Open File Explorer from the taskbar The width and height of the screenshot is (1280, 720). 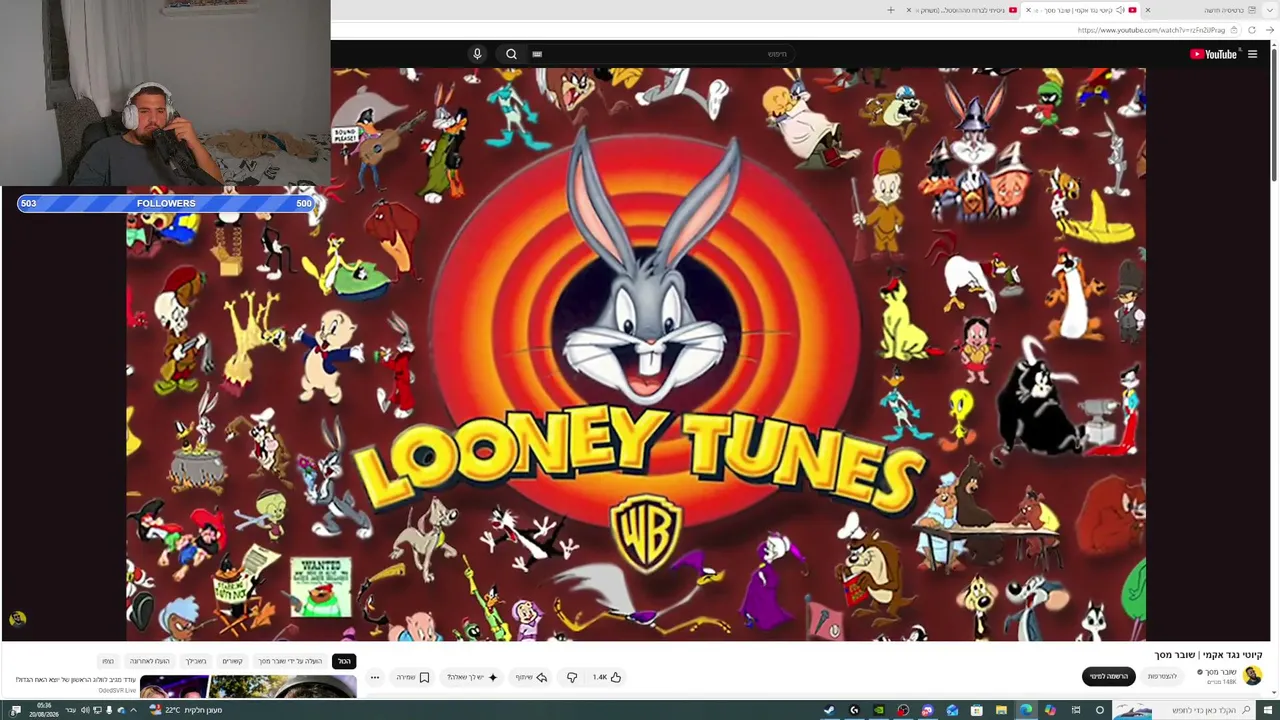(x=1001, y=710)
